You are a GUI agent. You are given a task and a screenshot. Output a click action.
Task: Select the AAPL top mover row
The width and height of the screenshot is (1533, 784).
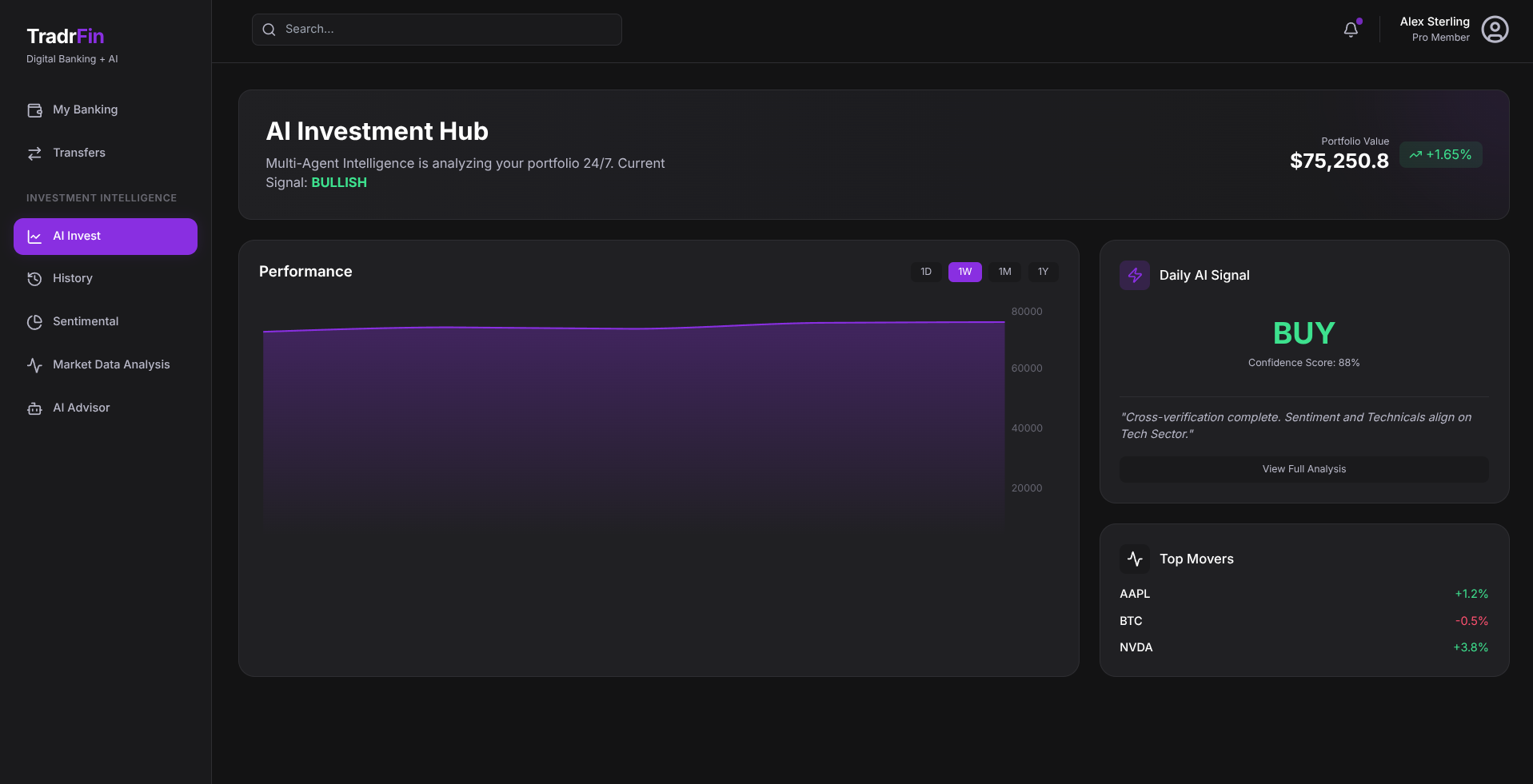tap(1304, 595)
